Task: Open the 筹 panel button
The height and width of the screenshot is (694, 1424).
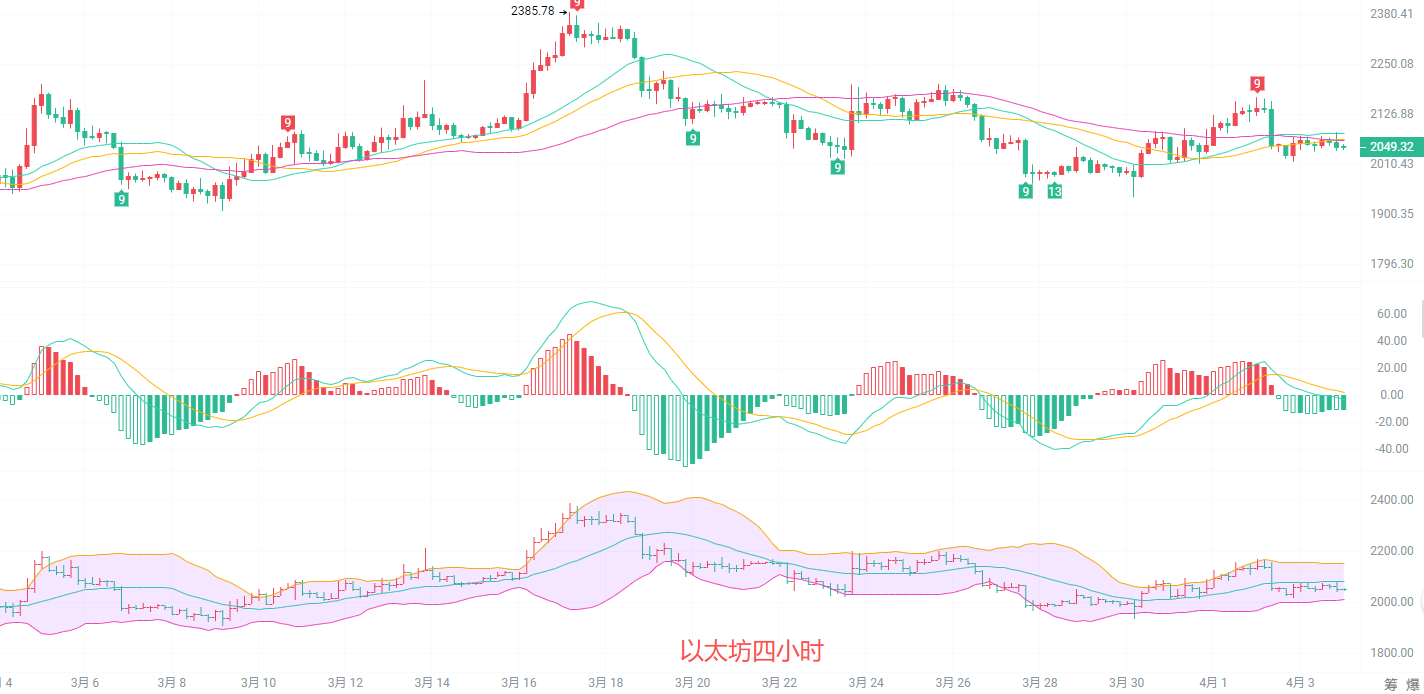Action: 1391,684
